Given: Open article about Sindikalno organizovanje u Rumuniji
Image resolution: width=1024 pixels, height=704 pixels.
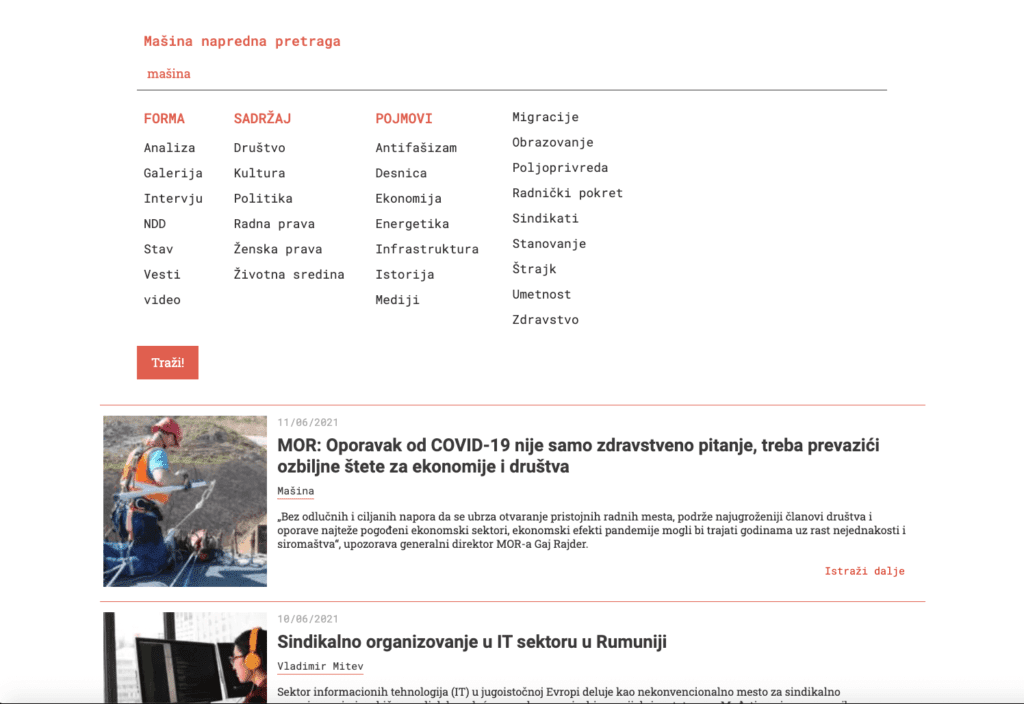Looking at the screenshot, I should (473, 641).
